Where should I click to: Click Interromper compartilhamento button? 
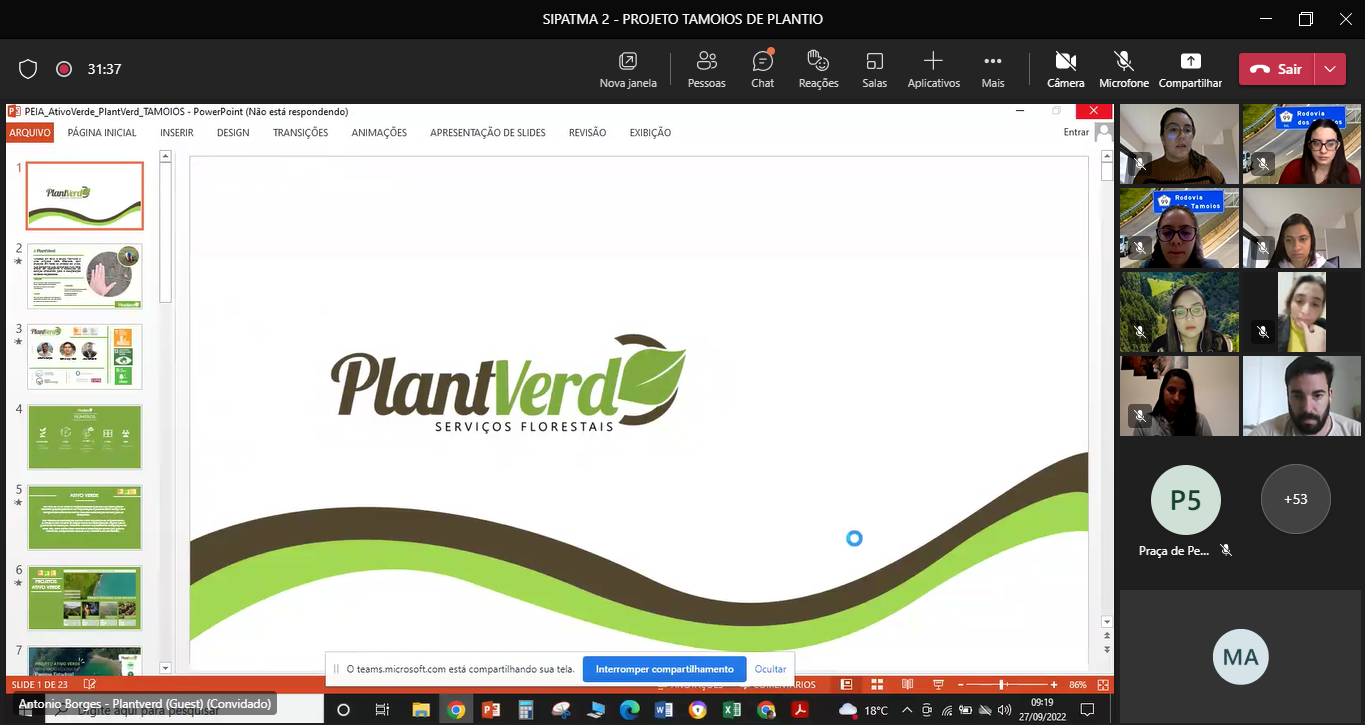(664, 669)
